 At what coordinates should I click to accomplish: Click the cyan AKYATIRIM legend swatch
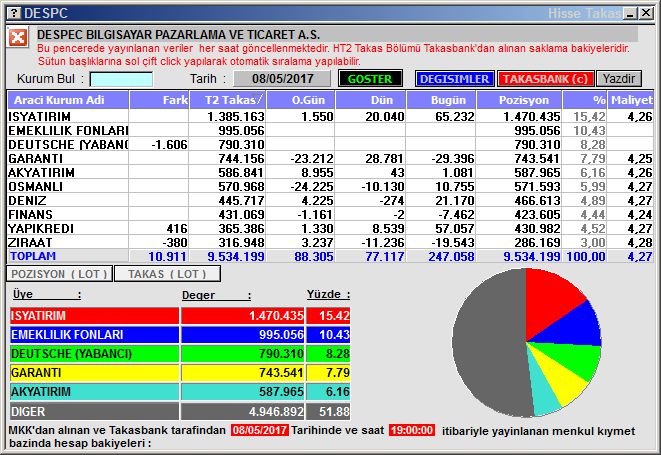tap(94, 392)
